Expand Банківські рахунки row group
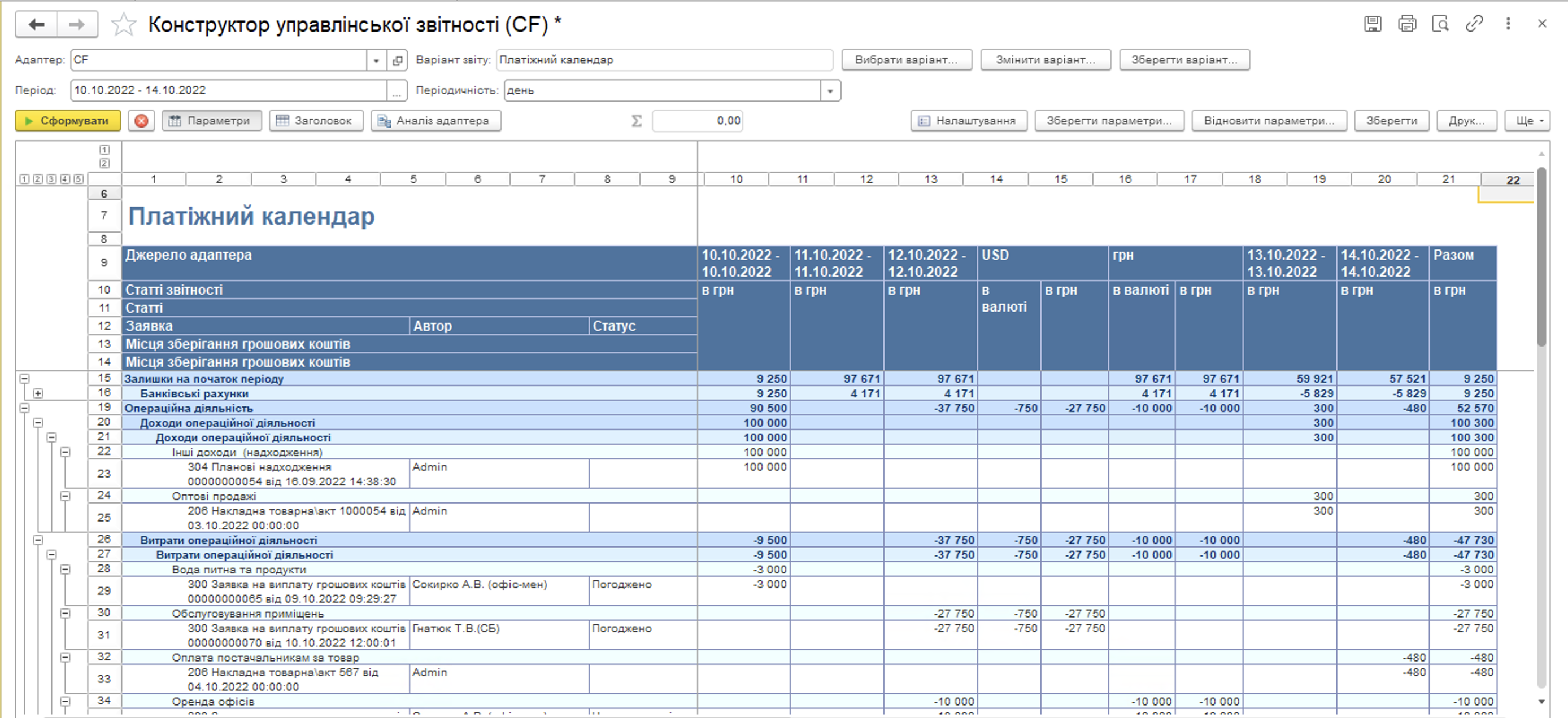The width and height of the screenshot is (1568, 718). pyautogui.click(x=38, y=393)
